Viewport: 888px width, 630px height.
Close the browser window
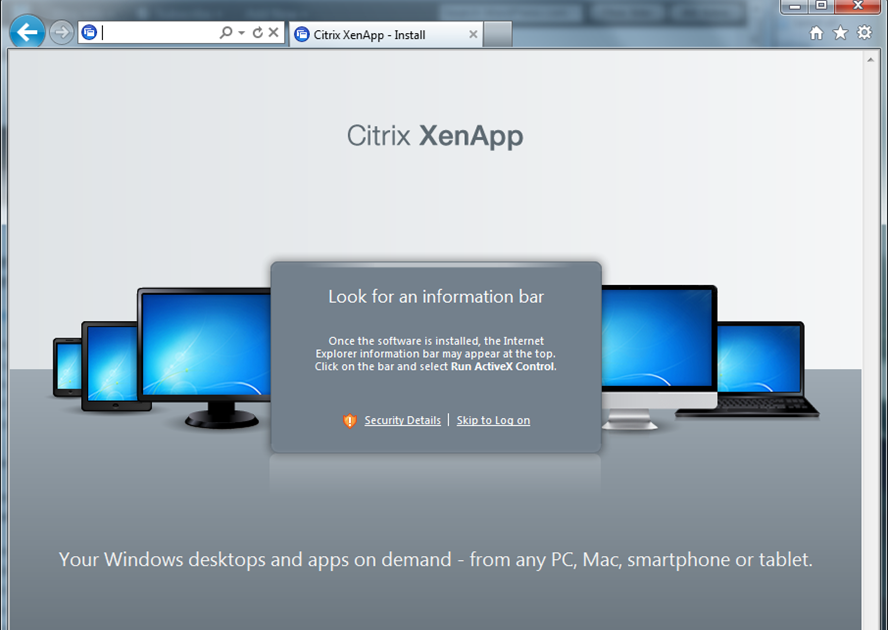[x=858, y=6]
